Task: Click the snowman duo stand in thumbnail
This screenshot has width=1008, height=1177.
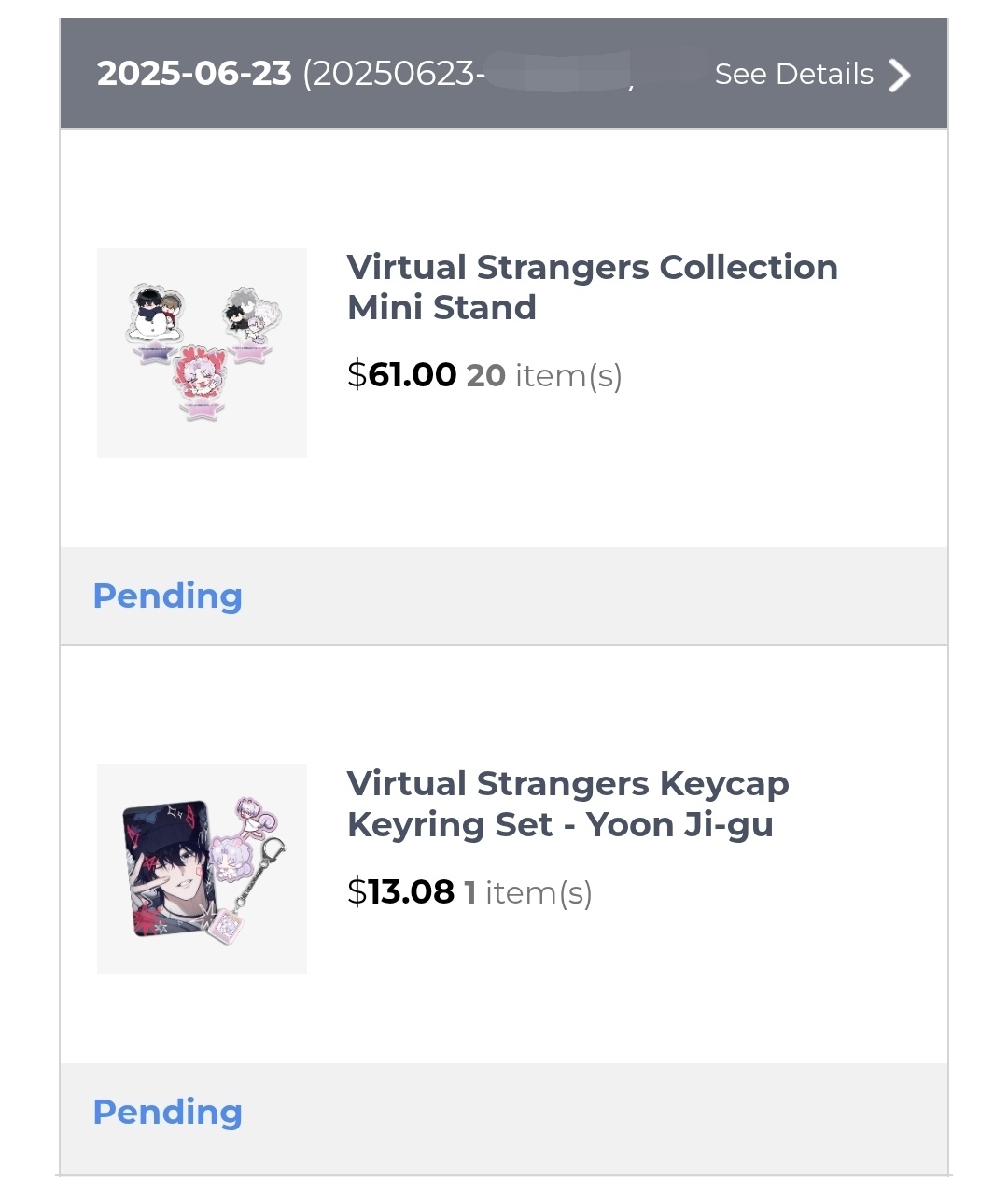Action: click(154, 320)
